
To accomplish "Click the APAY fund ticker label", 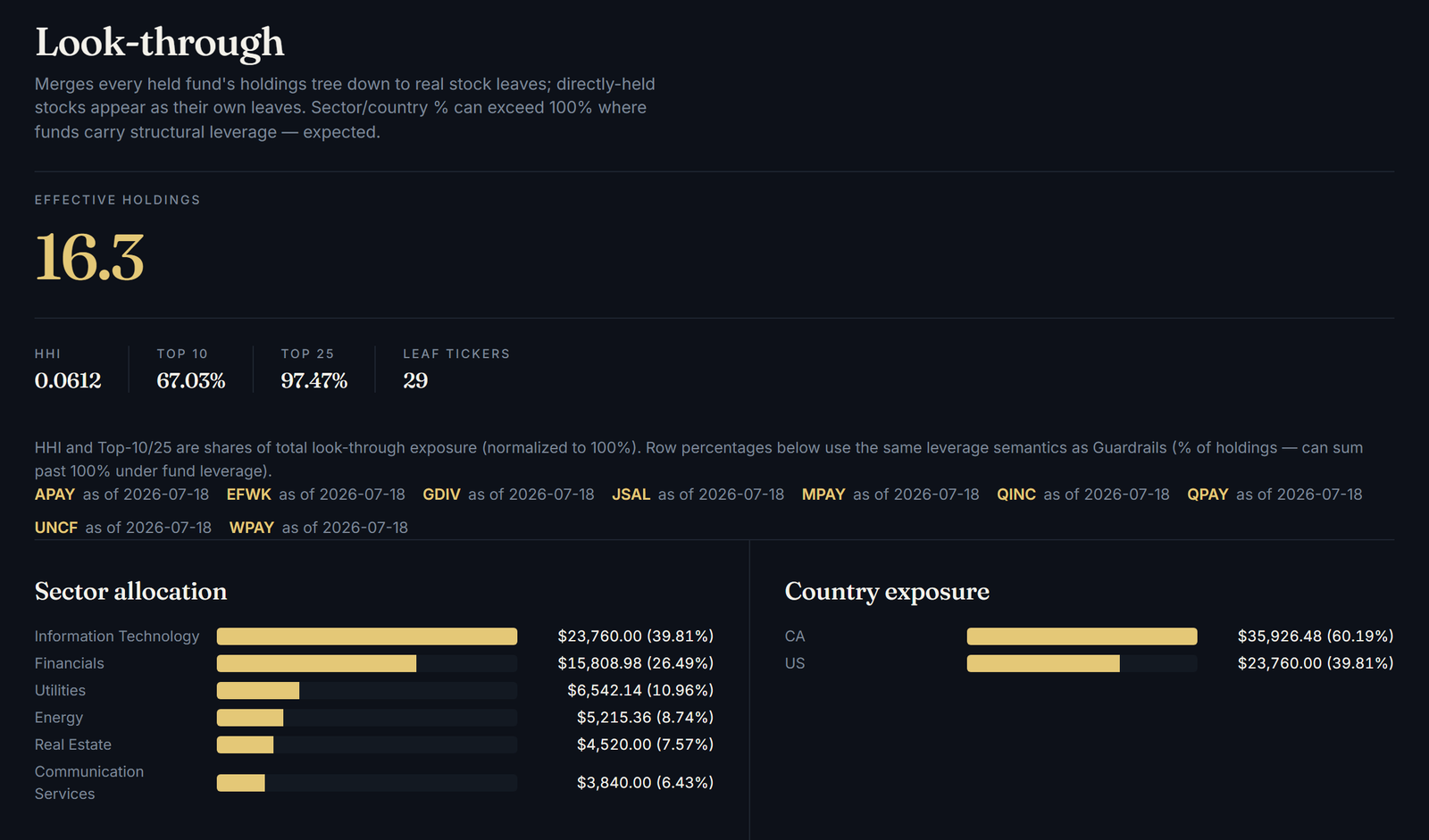I will (x=54, y=495).
